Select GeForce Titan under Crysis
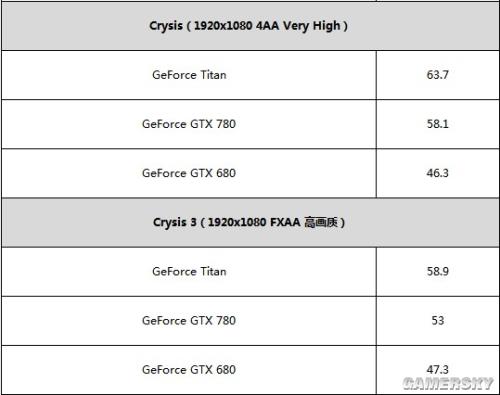The width and height of the screenshot is (500, 395). pyautogui.click(x=189, y=75)
